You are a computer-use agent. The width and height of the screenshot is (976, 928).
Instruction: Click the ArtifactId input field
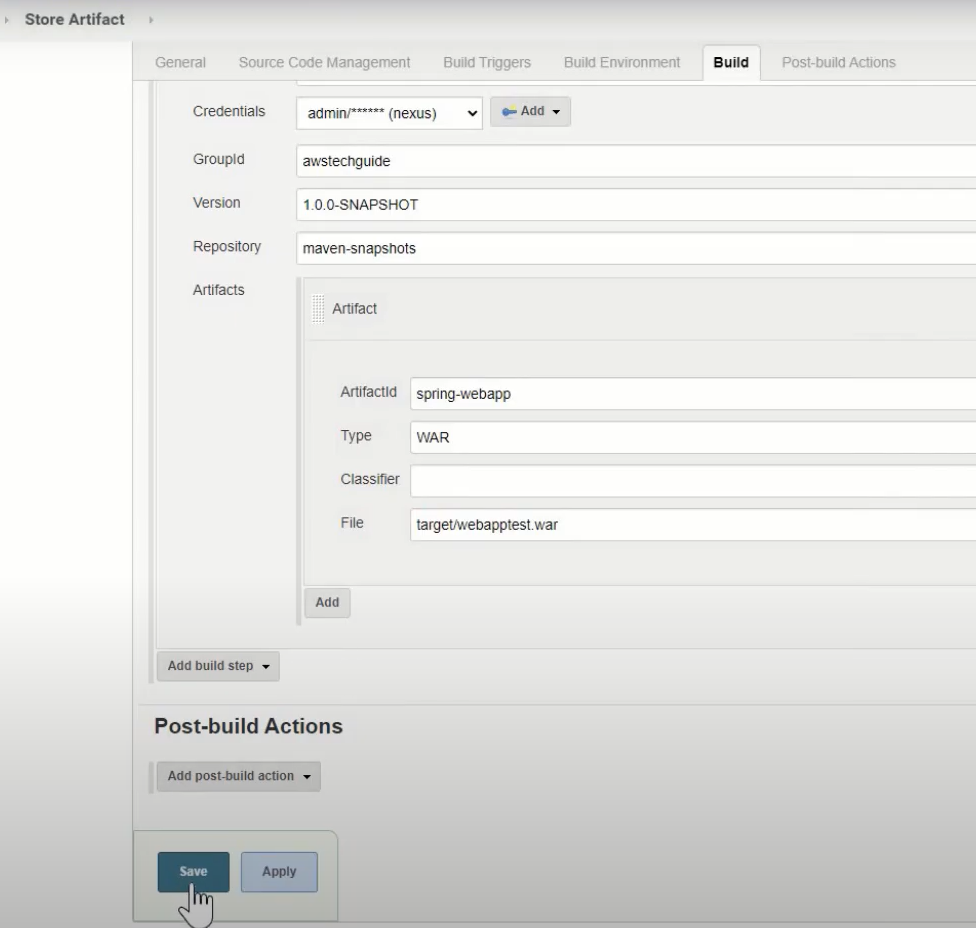tap(693, 393)
